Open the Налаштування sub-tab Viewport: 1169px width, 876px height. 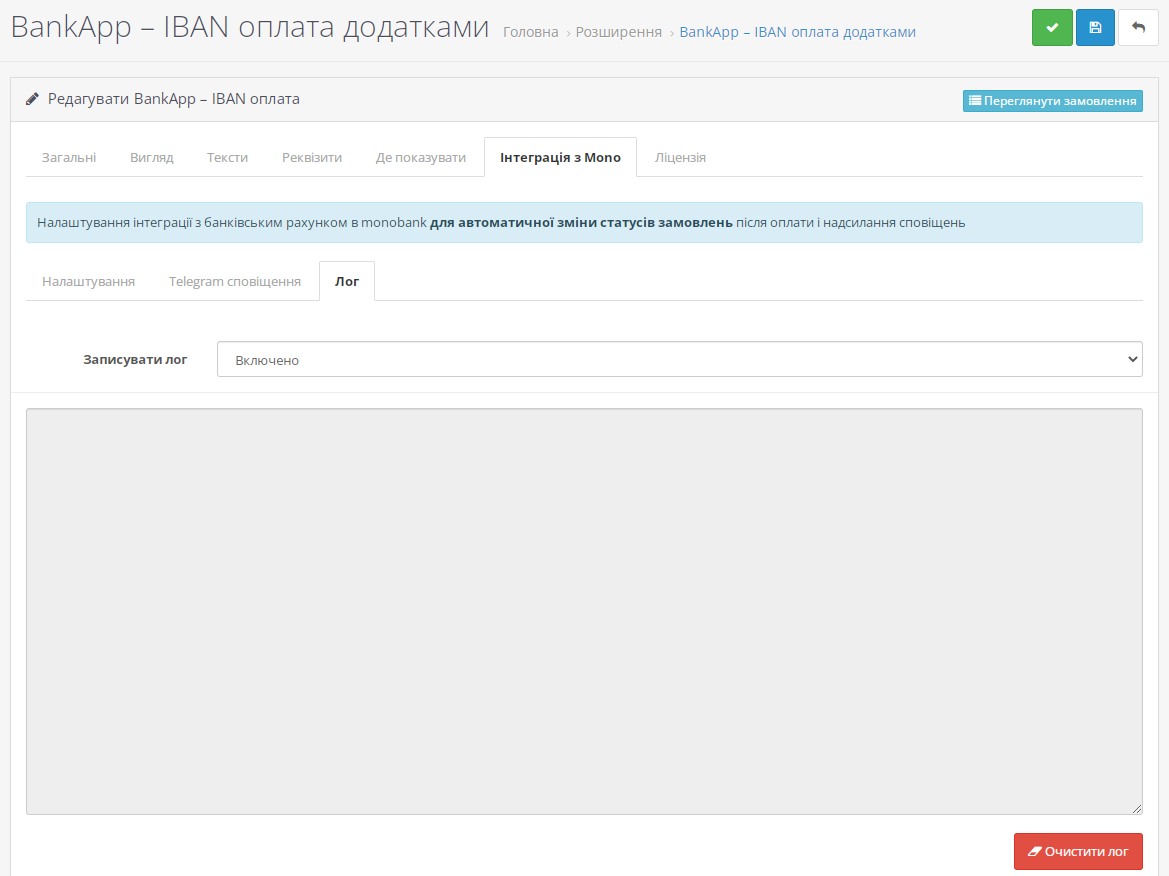tap(88, 281)
